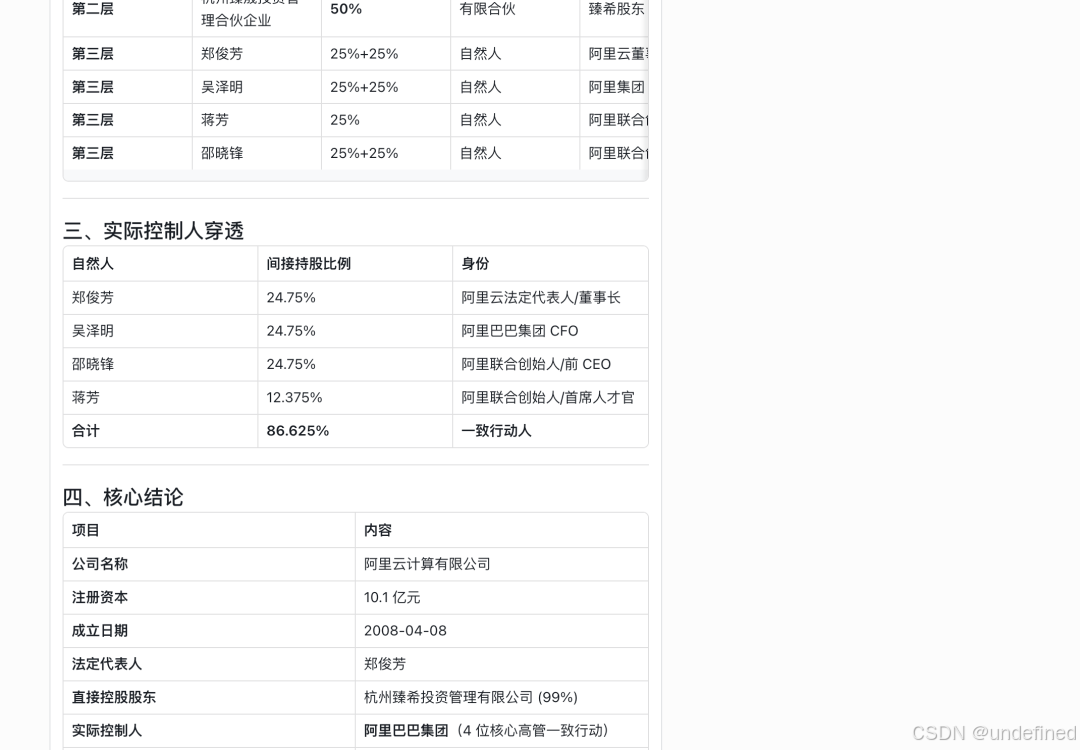Click 25%+25% in 吴泽明's layer row
This screenshot has width=1080, height=750.
coord(364,87)
